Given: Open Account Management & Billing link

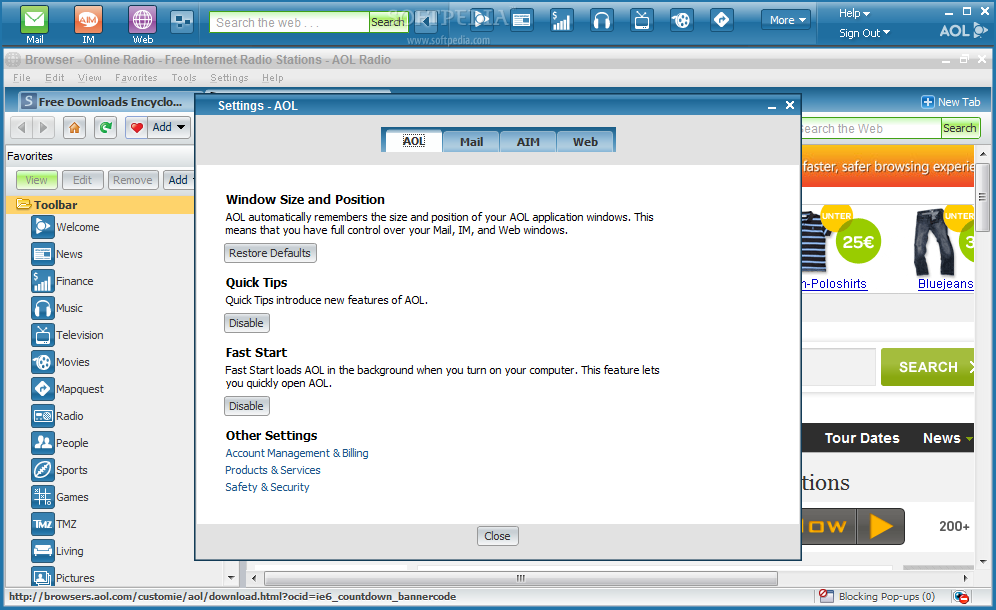Looking at the screenshot, I should 297,453.
